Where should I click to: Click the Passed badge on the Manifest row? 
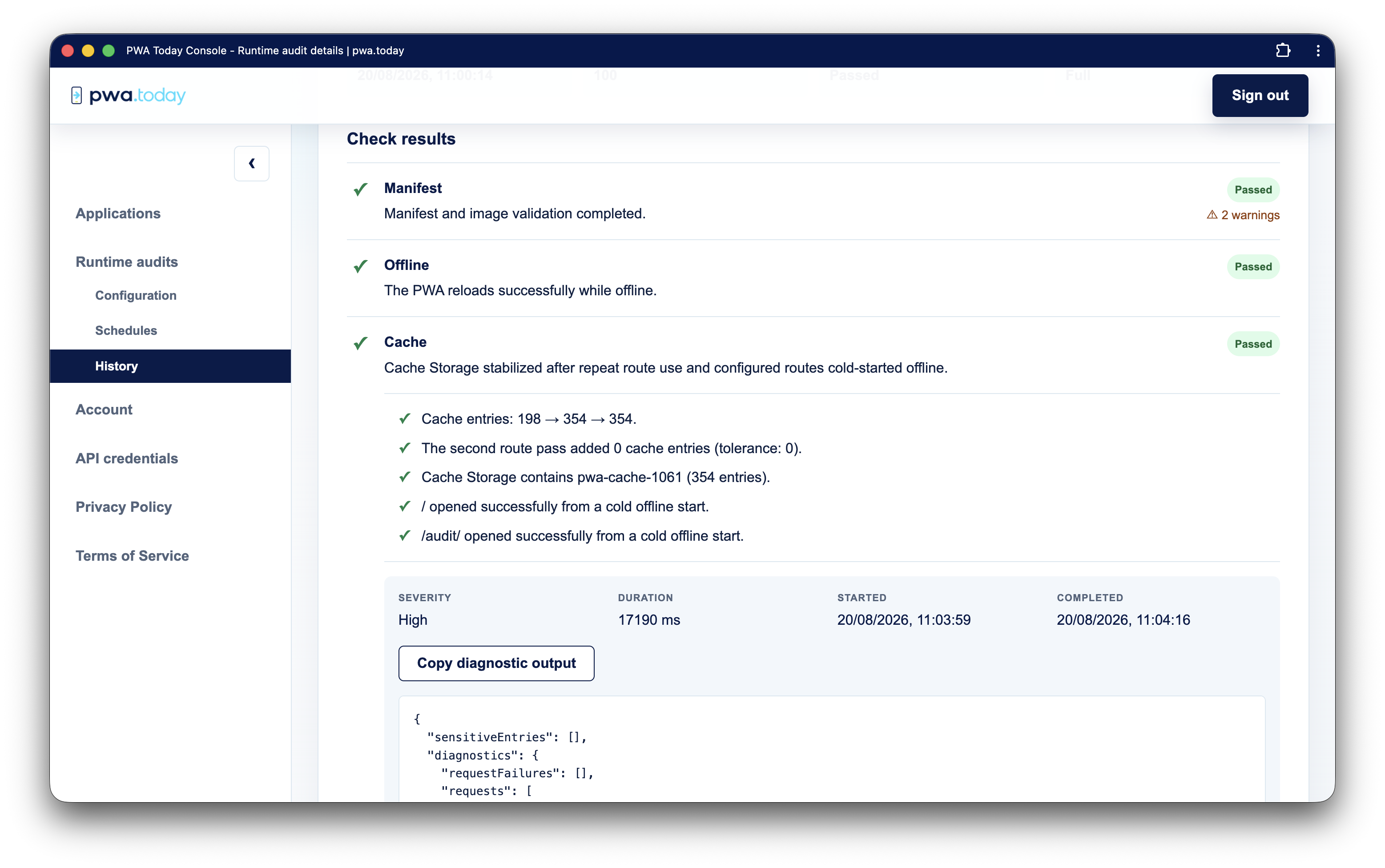(1253, 189)
